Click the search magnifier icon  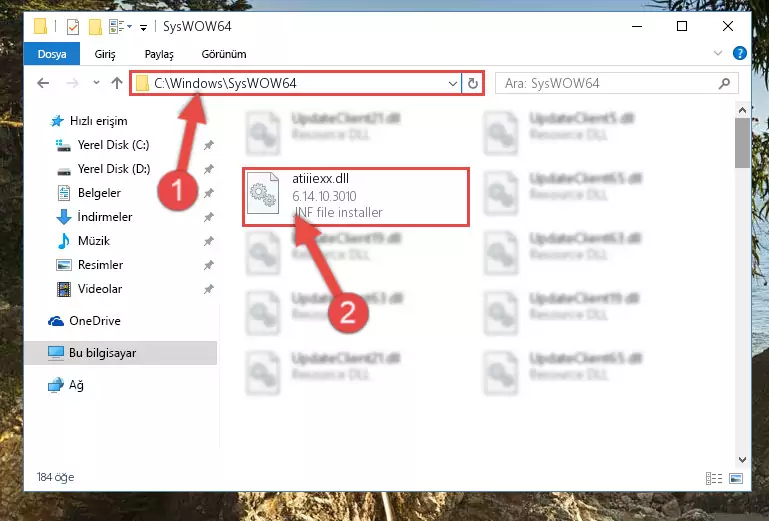click(725, 83)
